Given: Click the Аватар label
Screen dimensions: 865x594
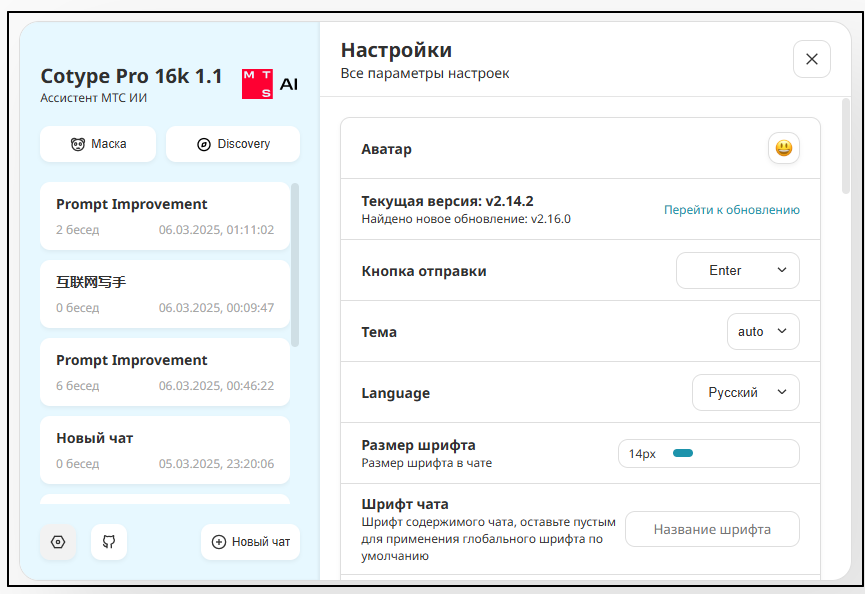Looking at the screenshot, I should [386, 149].
